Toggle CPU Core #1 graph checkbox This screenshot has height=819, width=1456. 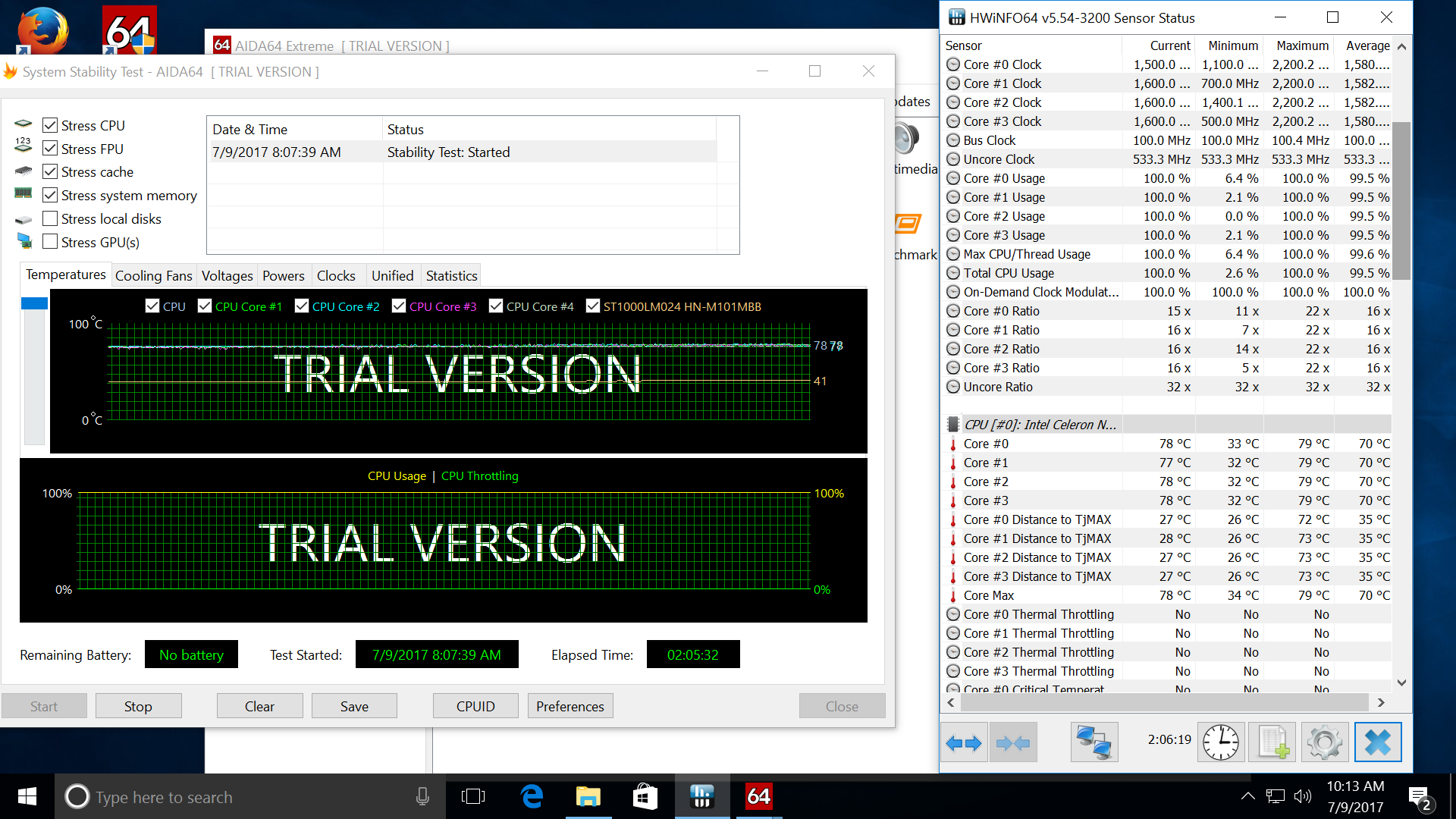point(205,306)
